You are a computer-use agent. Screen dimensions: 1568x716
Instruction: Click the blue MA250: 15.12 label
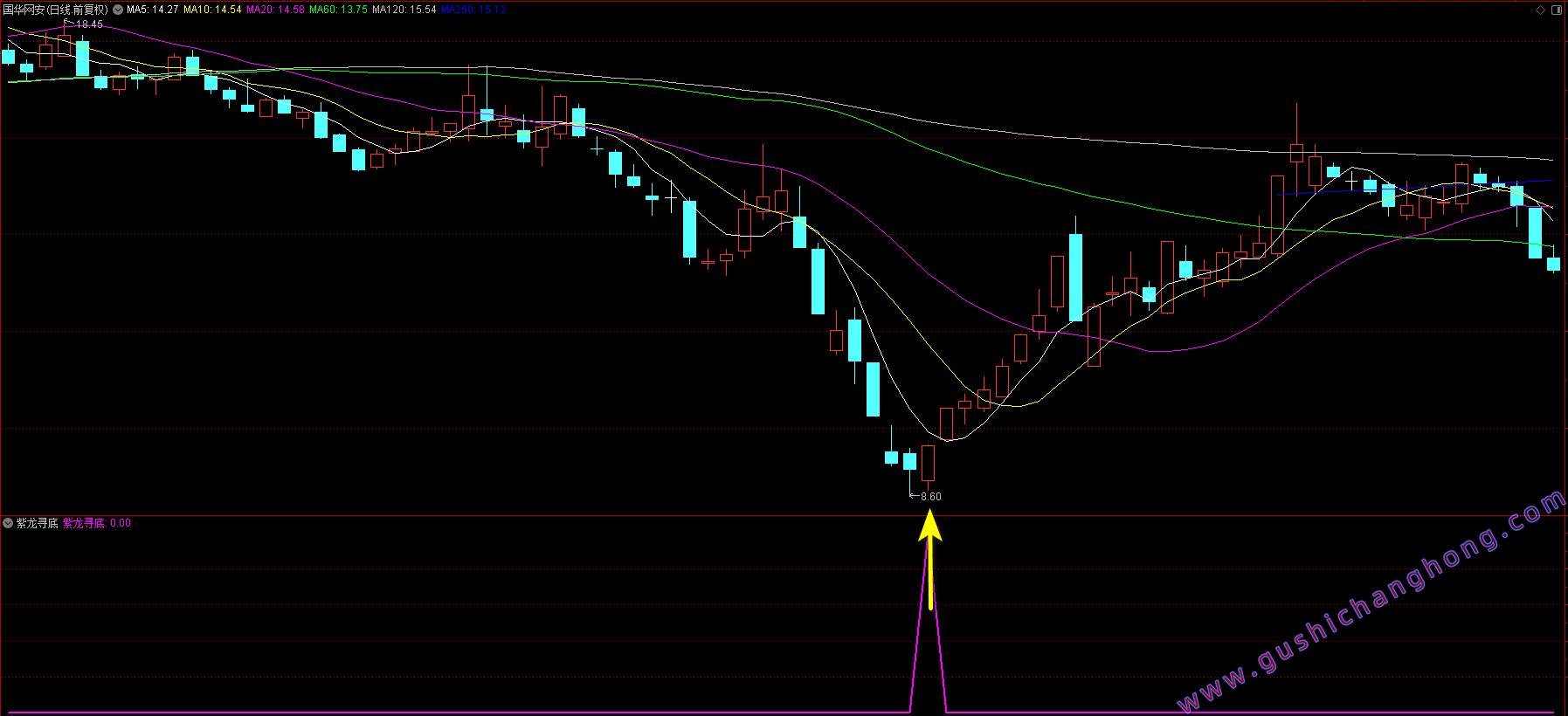(x=473, y=10)
